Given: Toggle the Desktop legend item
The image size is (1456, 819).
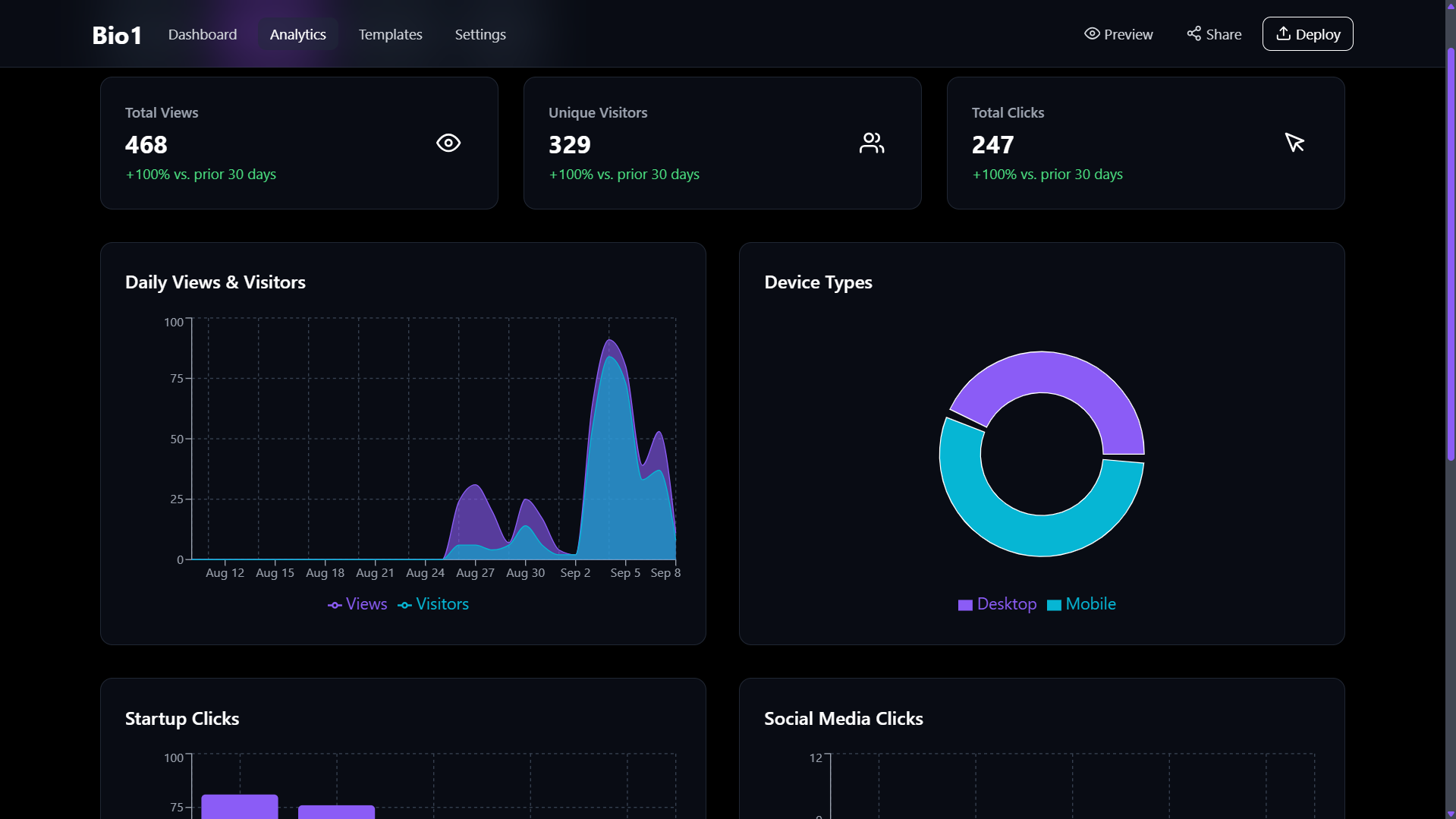Looking at the screenshot, I should coord(997,604).
